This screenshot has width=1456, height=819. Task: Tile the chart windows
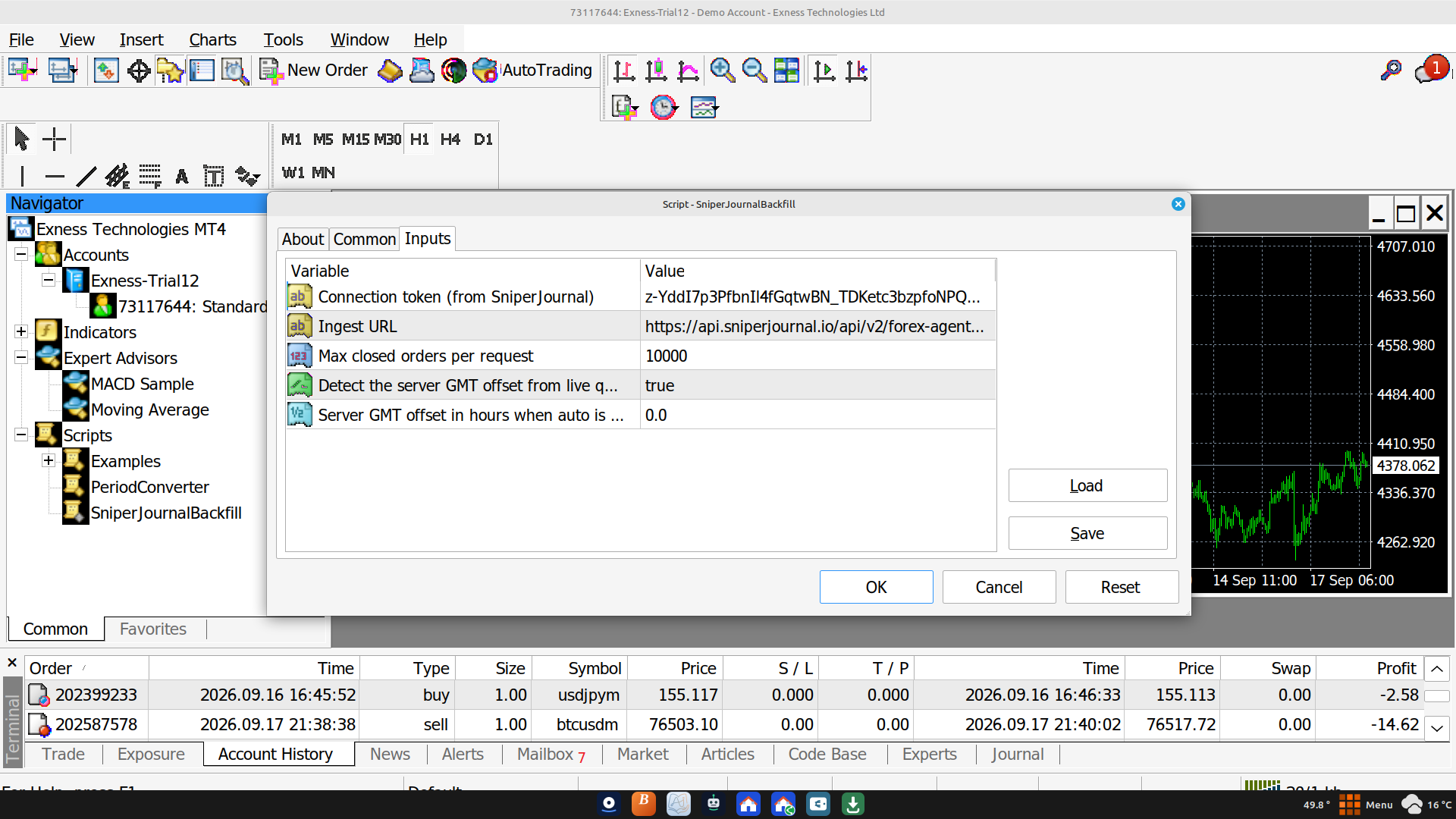coord(786,71)
